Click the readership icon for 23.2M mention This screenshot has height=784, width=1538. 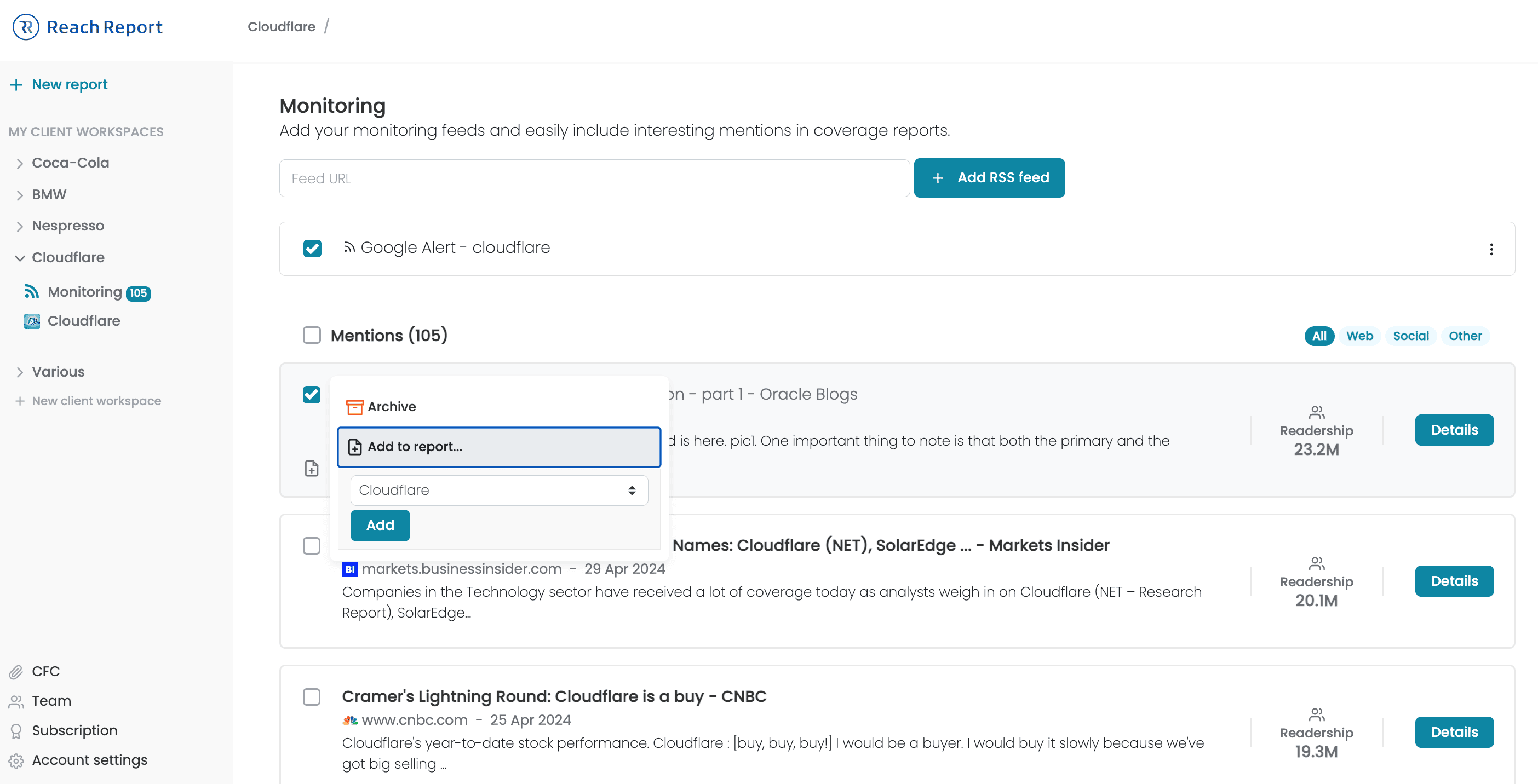[1317, 412]
